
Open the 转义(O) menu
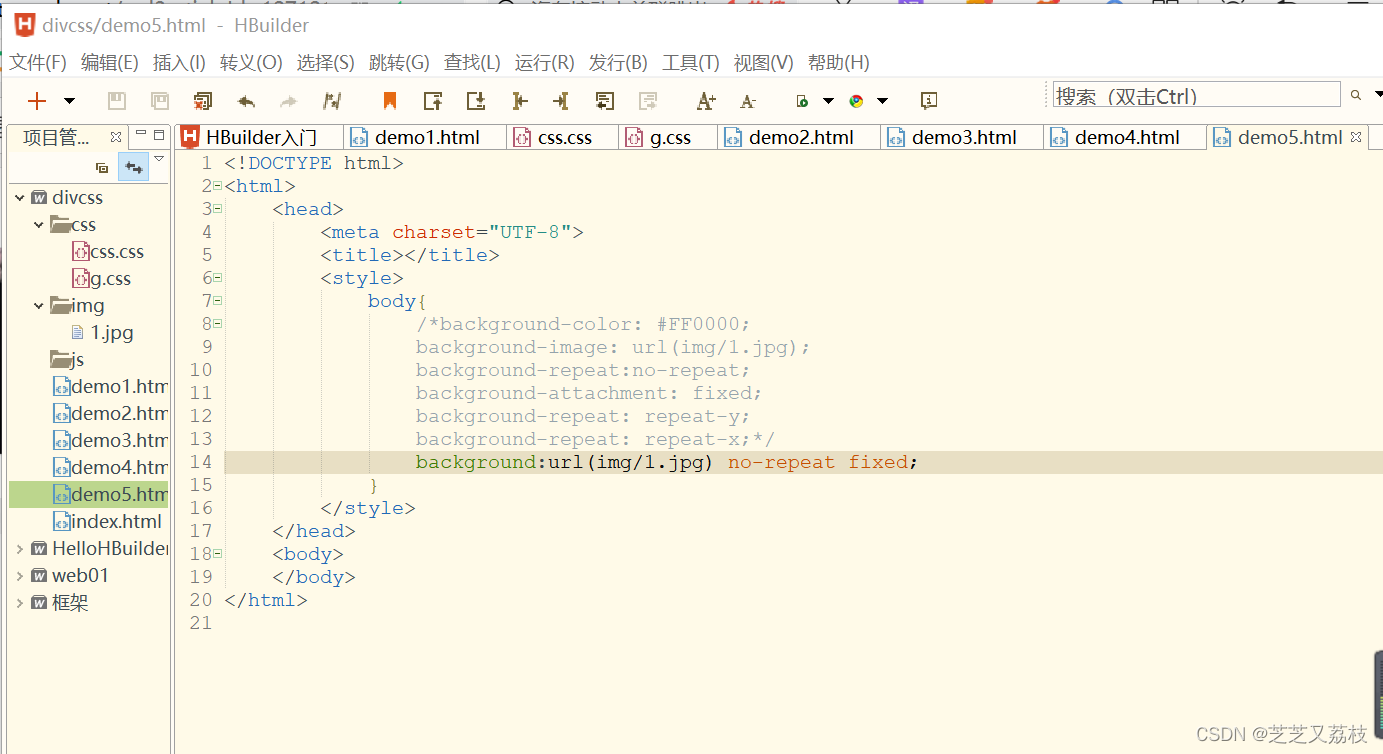tap(251, 62)
